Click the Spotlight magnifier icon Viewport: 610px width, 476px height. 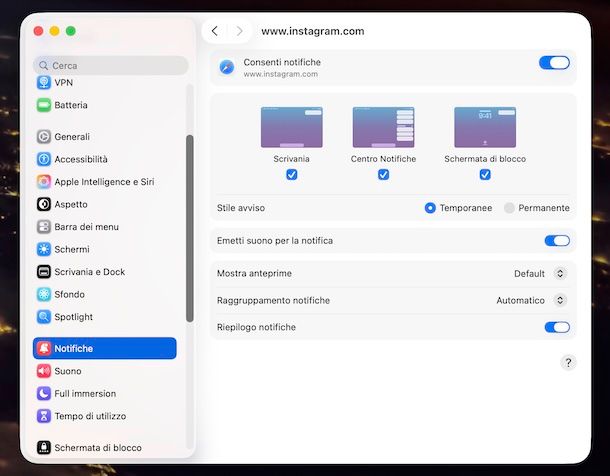click(x=44, y=317)
